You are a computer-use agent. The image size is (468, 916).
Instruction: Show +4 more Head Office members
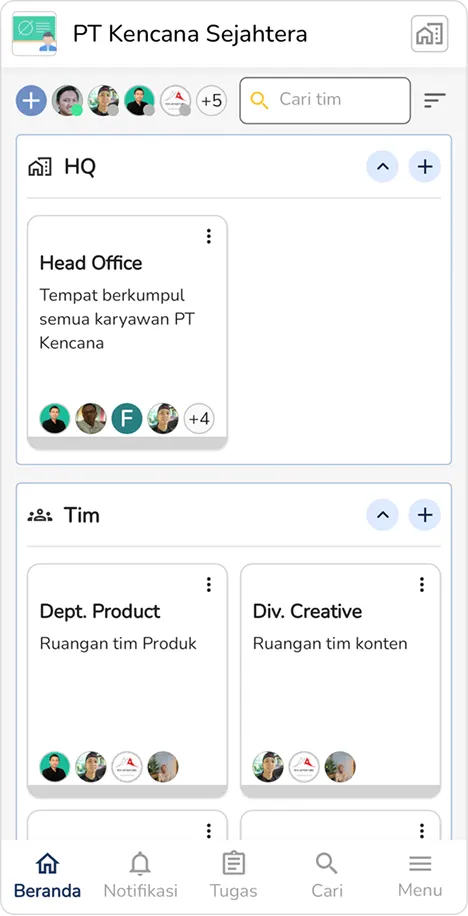(x=199, y=419)
